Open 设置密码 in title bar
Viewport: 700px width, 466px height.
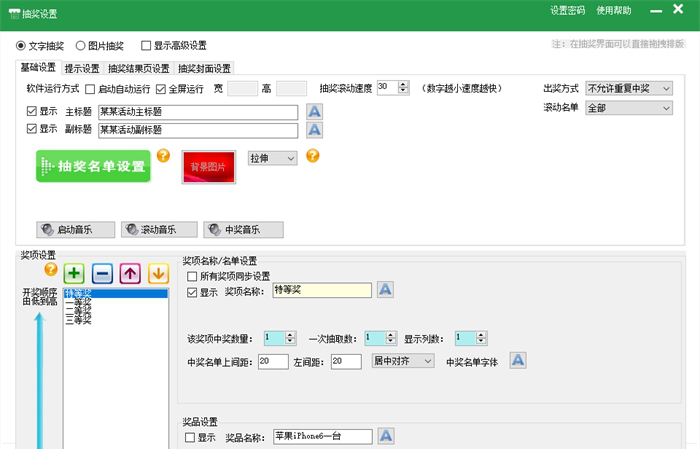567,10
